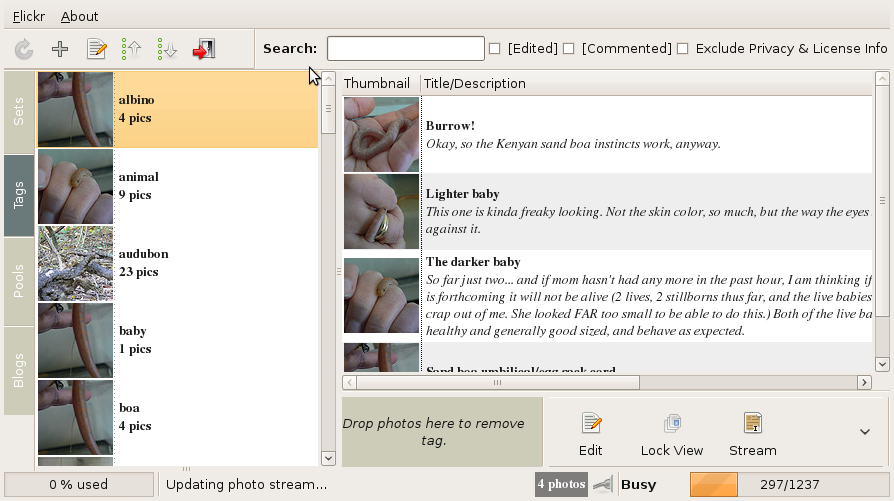The width and height of the screenshot is (894, 501).
Task: Switch to the Blogs tab
Action: click(x=19, y=370)
